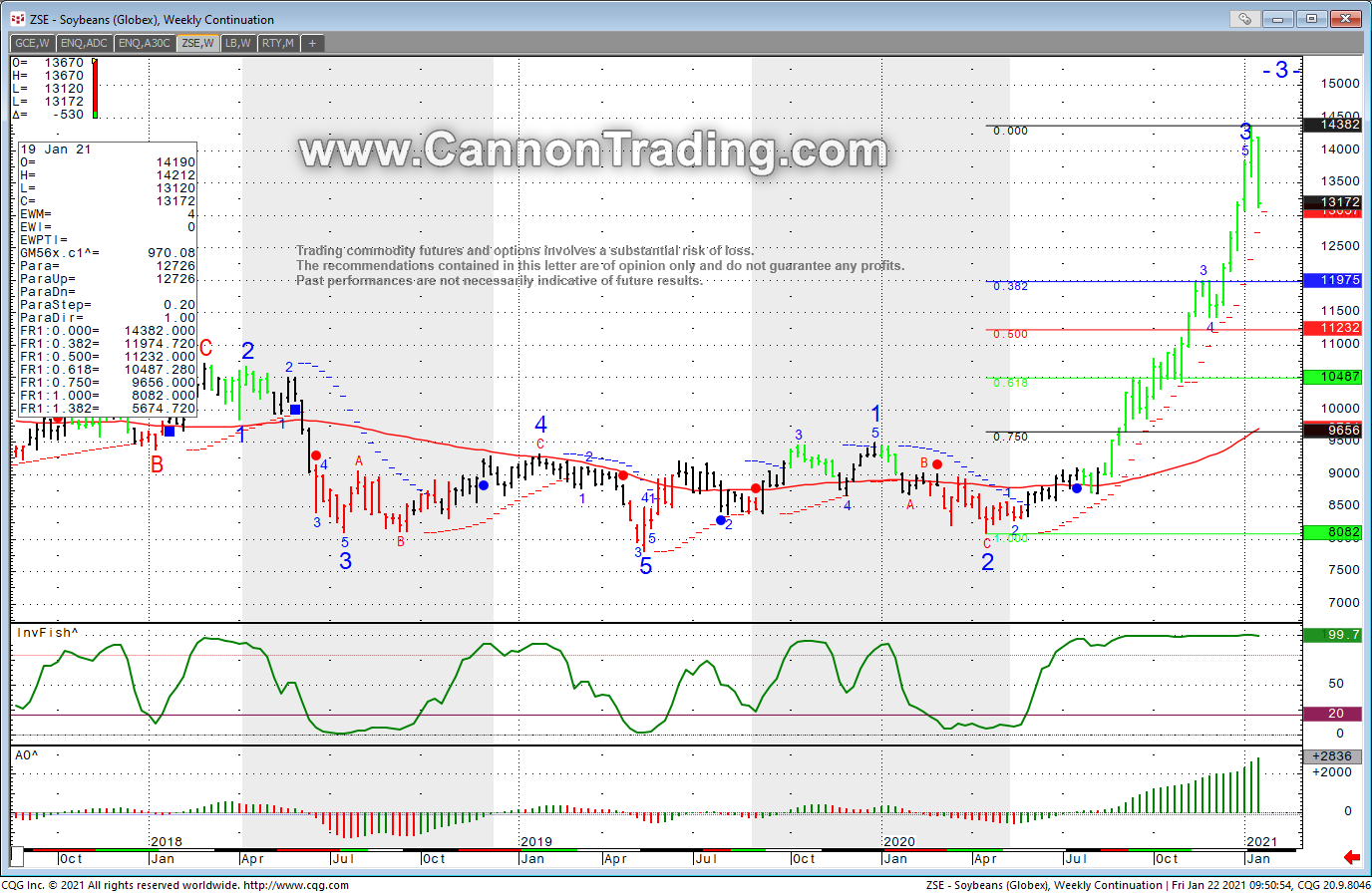Select the ENQ,A30C tab
The image size is (1372, 893).
click(x=144, y=43)
